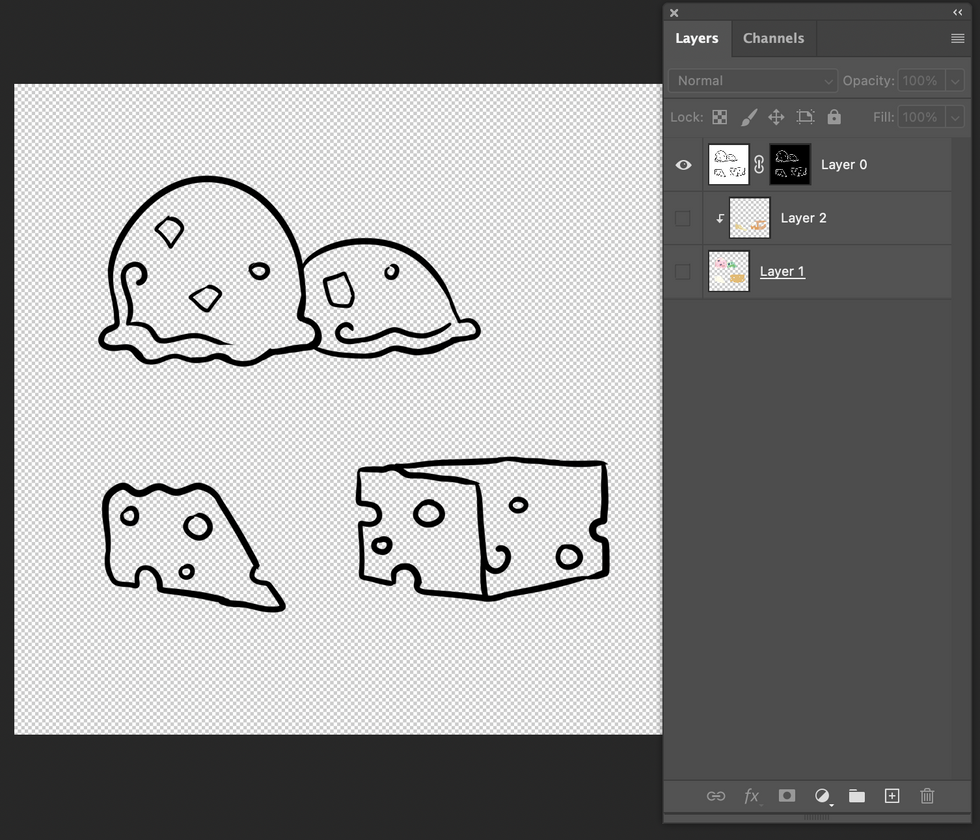Lock image pixels brush icon
The image size is (980, 840).
(749, 117)
